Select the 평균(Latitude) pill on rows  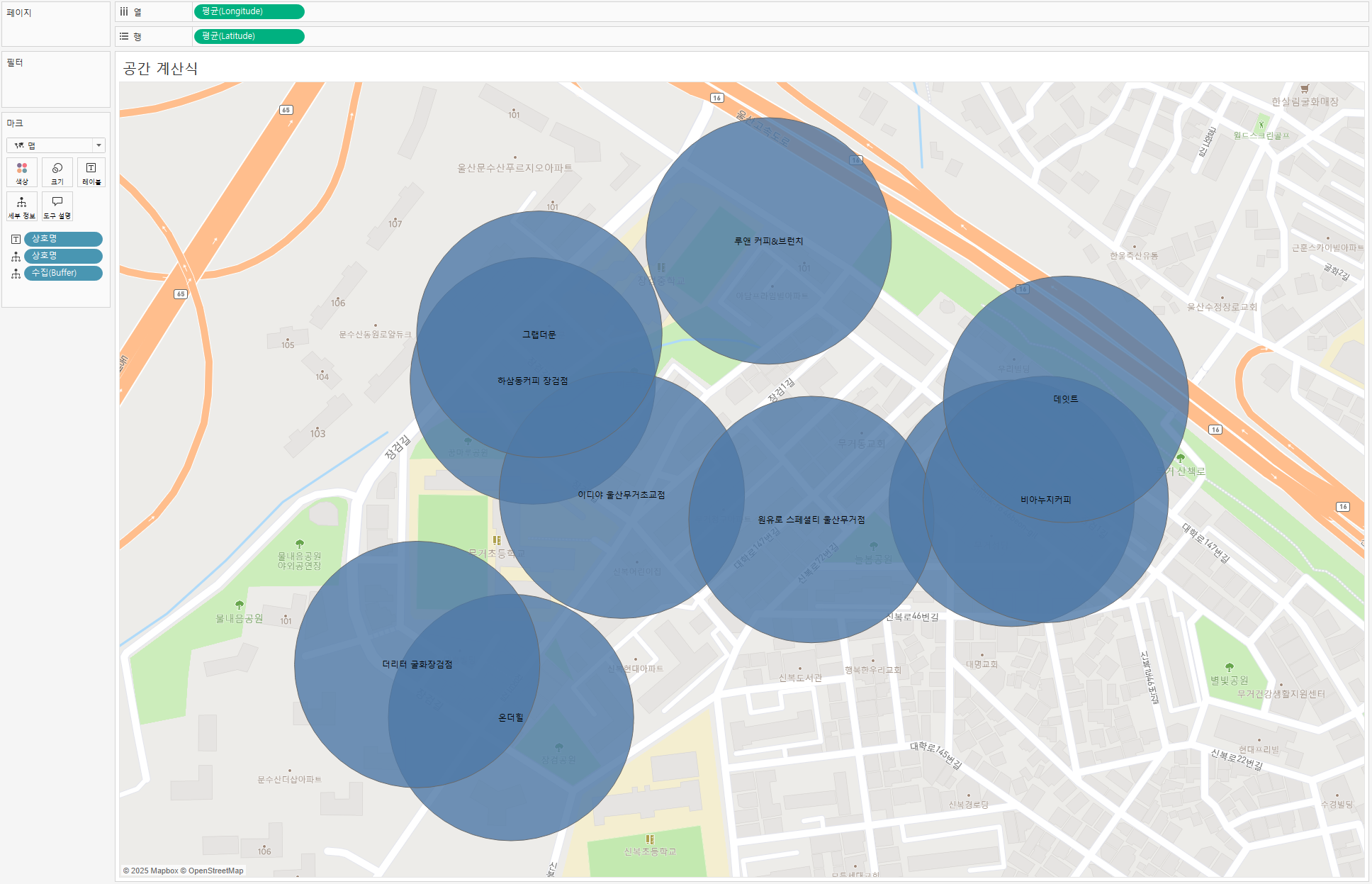[x=248, y=36]
